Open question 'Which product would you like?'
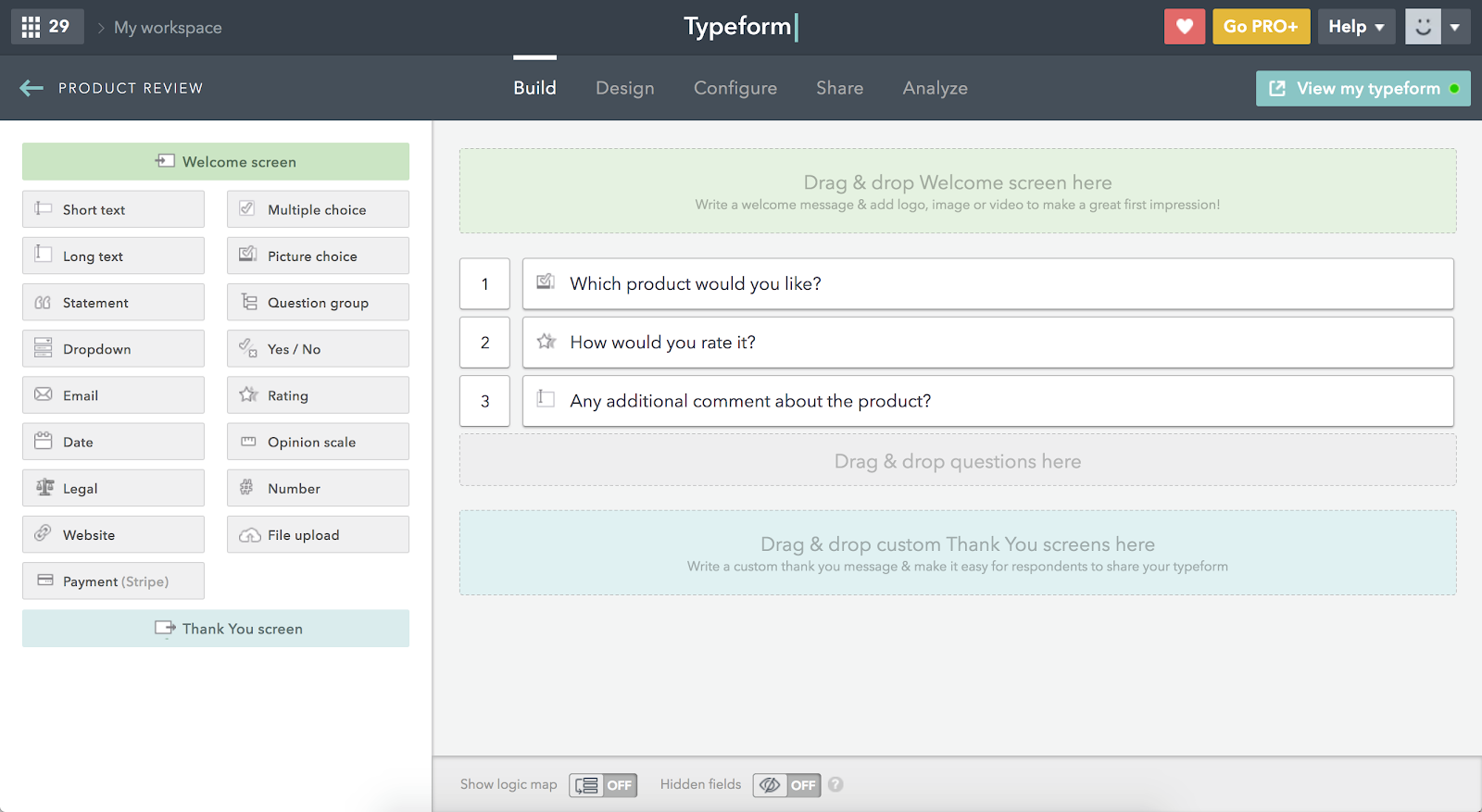 tap(988, 283)
